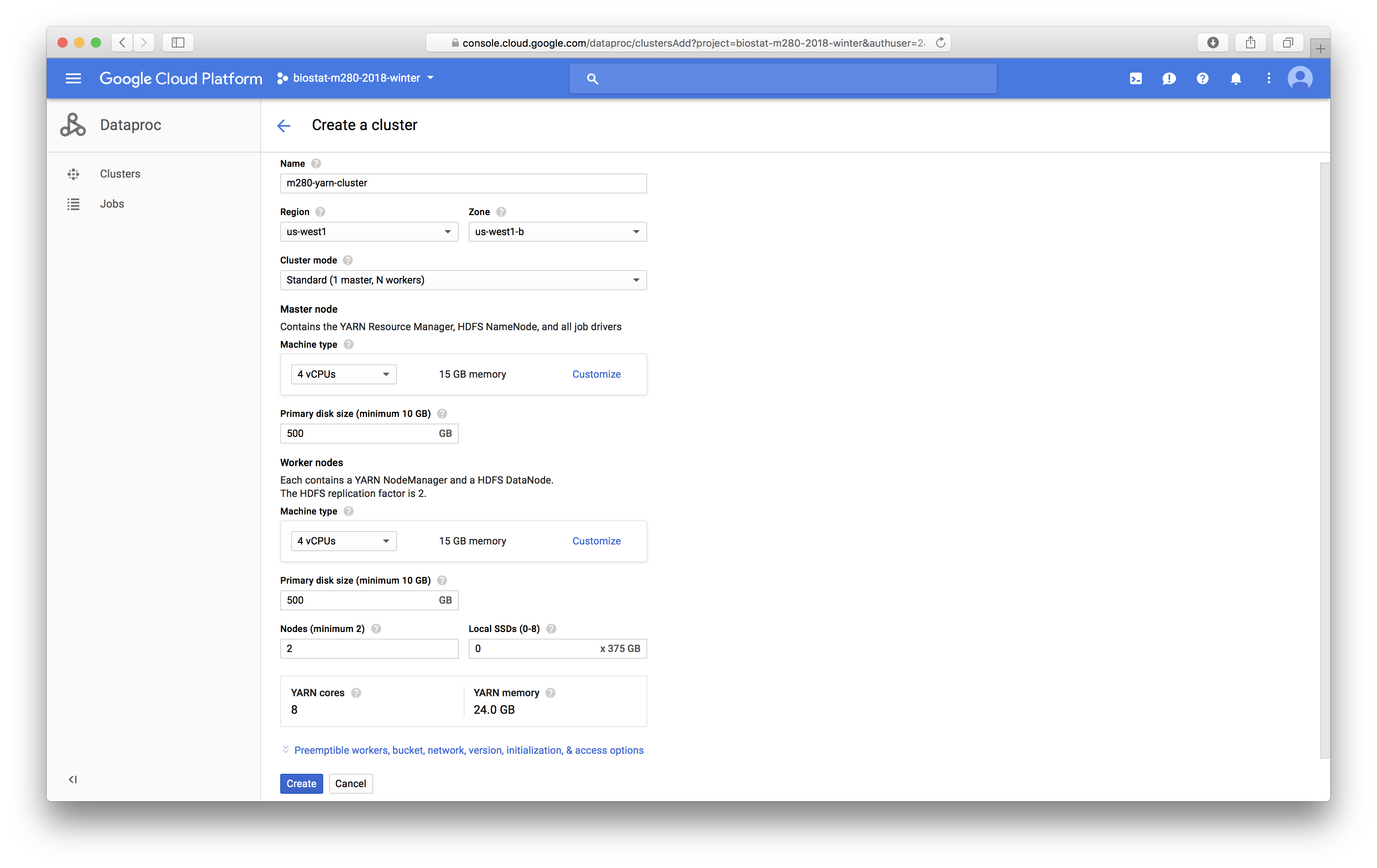Select Jobs in the sidebar

coord(111,204)
